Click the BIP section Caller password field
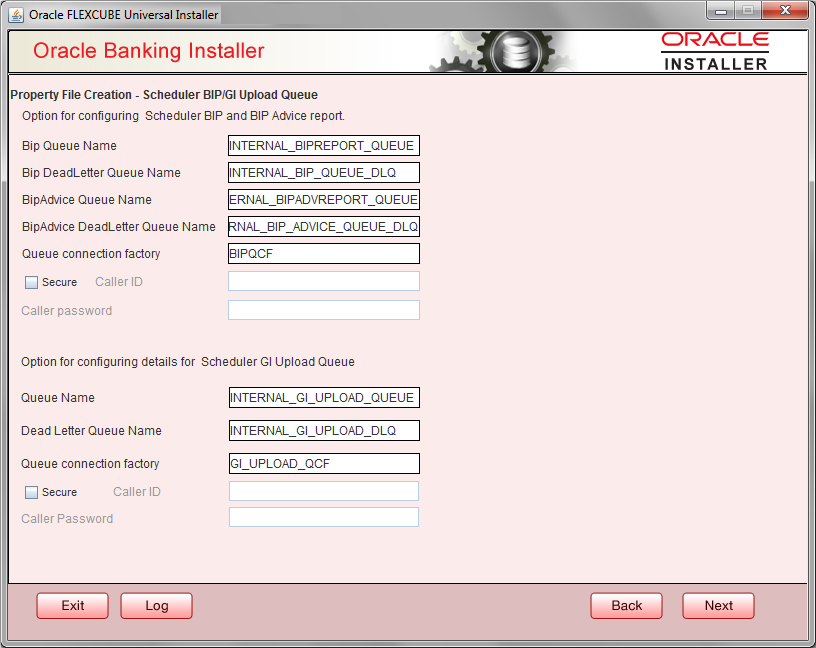816x648 pixels. pos(324,310)
